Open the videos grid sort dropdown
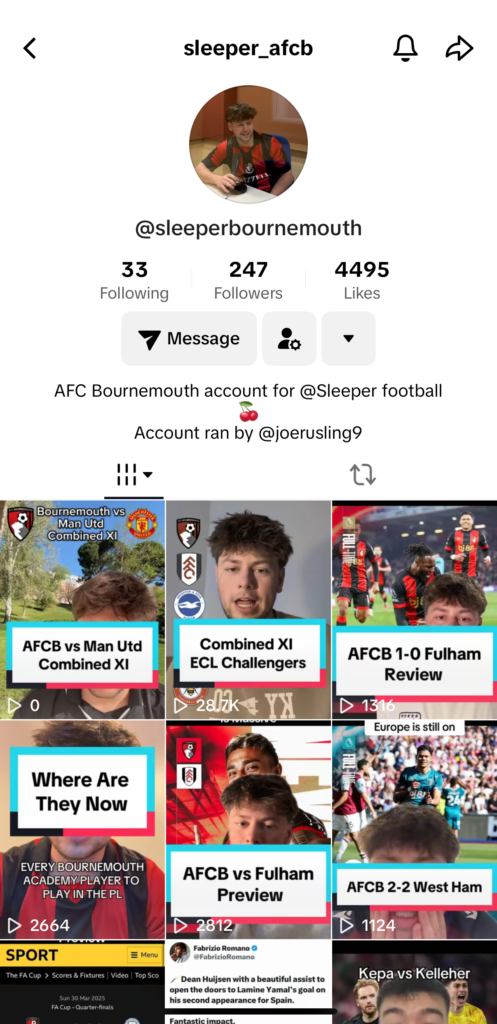Viewport: 497px width, 1024px height. (x=134, y=475)
